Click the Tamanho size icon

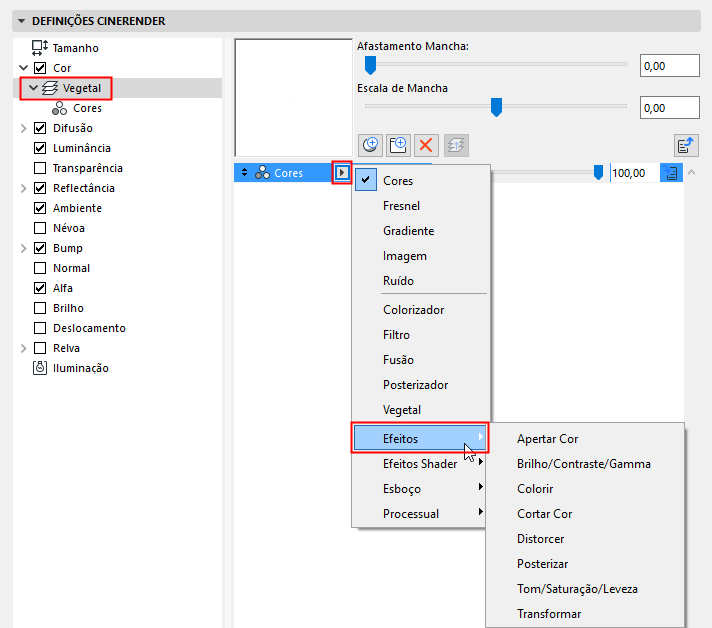coord(40,48)
